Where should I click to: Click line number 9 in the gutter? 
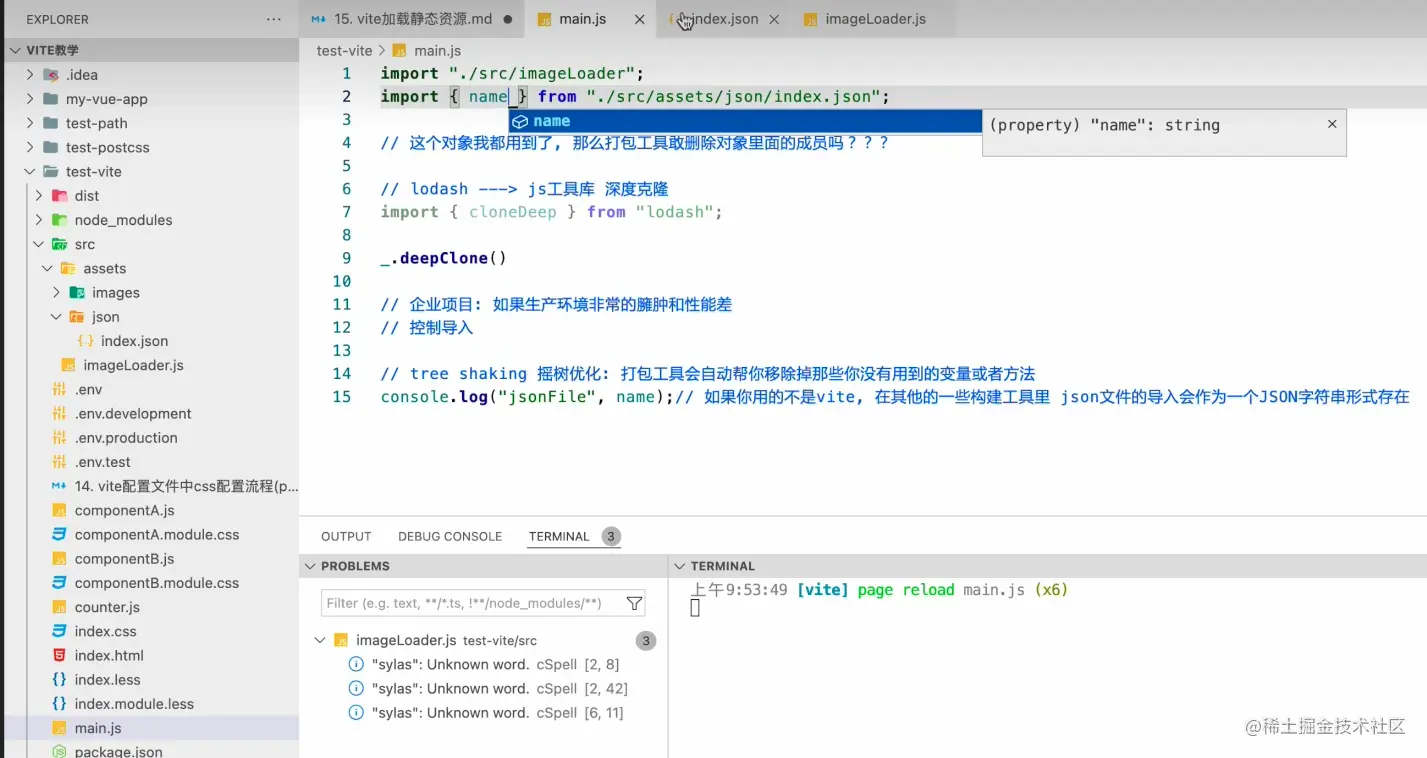tap(346, 258)
